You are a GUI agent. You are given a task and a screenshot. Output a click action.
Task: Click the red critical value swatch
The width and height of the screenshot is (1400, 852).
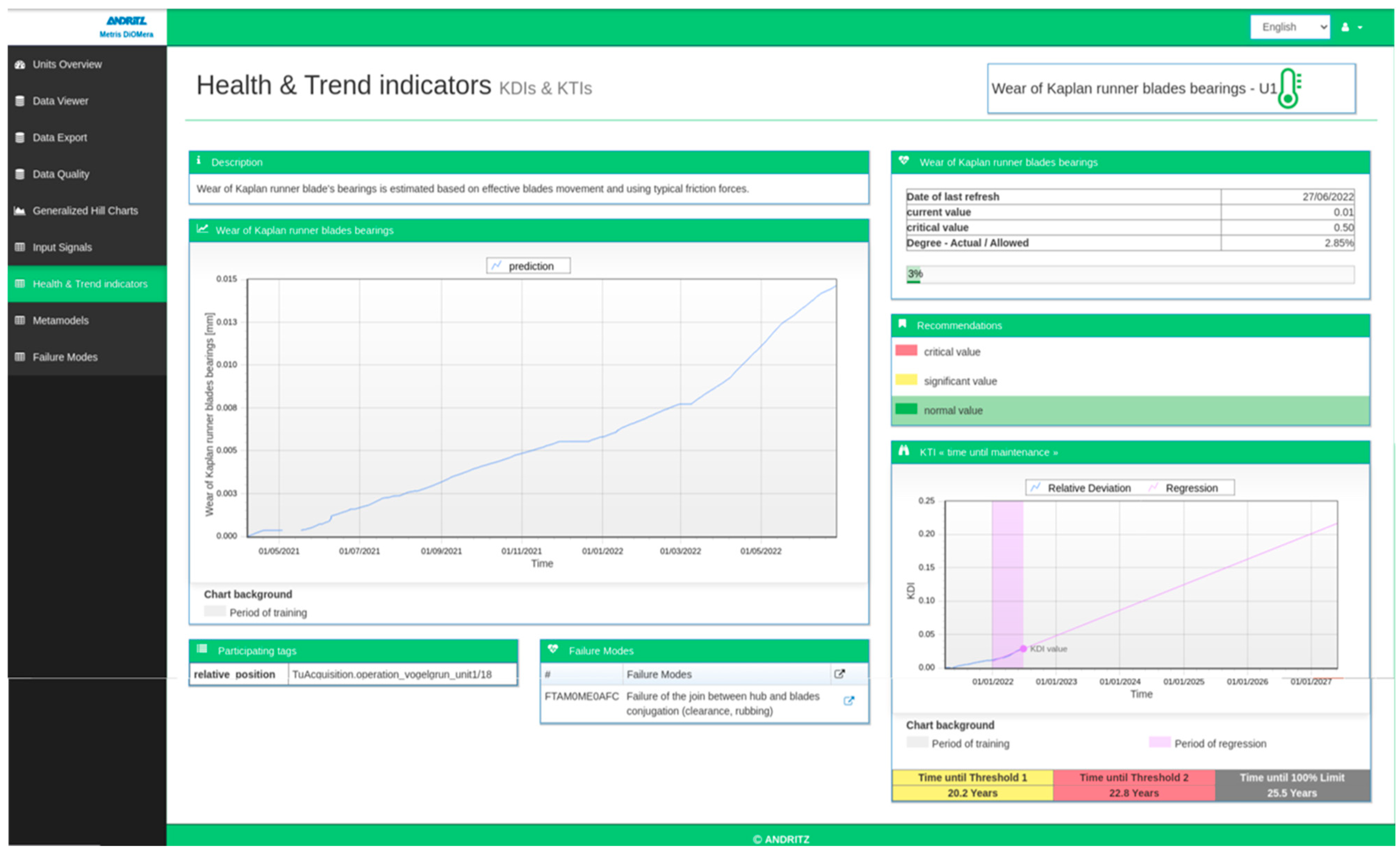906,350
